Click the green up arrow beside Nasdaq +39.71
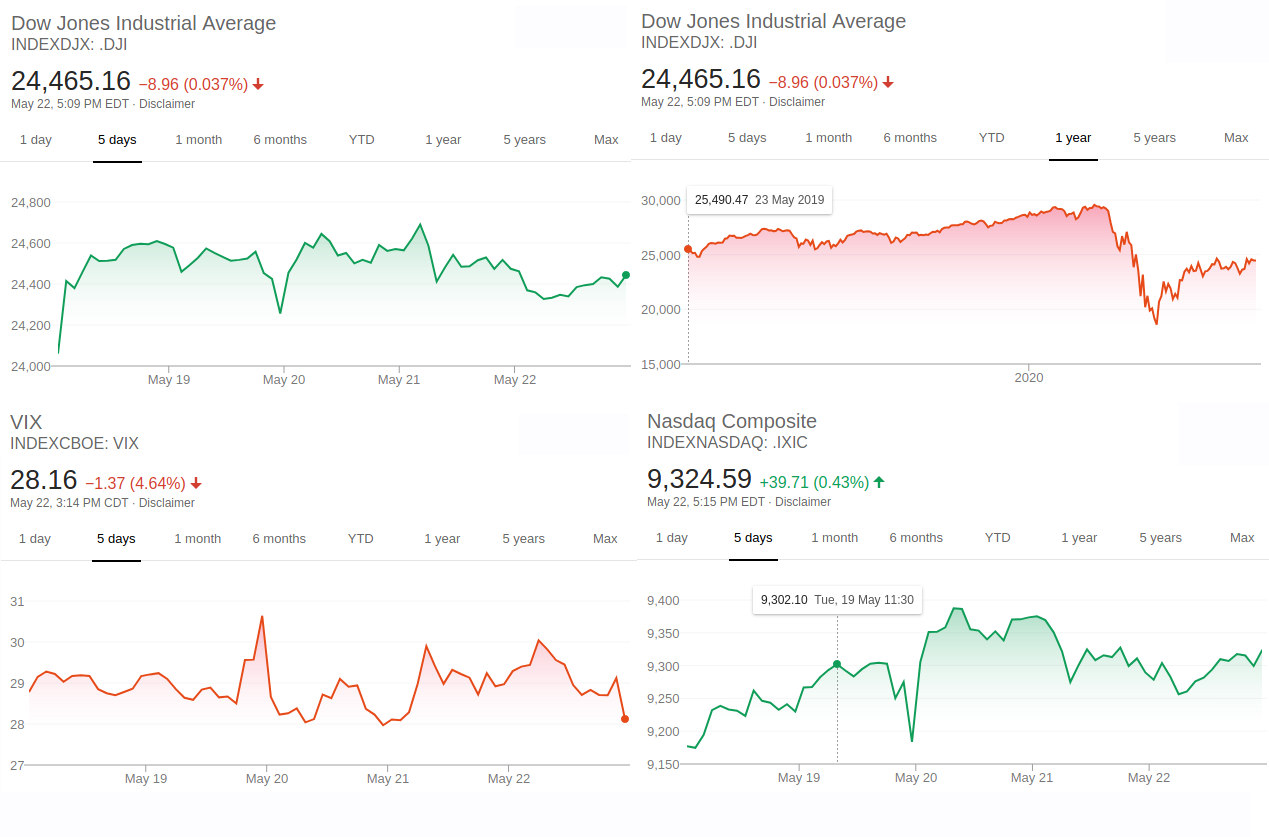Screen dimensions: 1269x837 click(x=879, y=482)
